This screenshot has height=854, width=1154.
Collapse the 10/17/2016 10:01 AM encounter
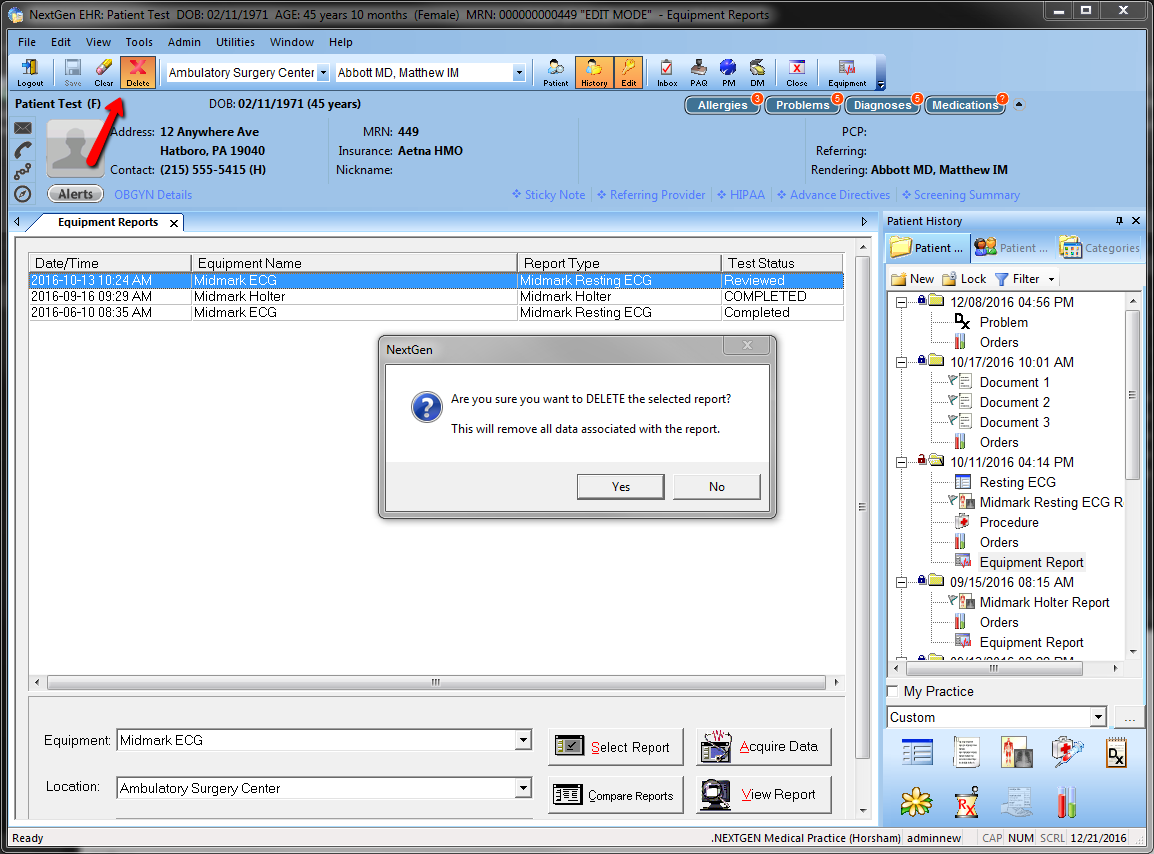tap(901, 362)
